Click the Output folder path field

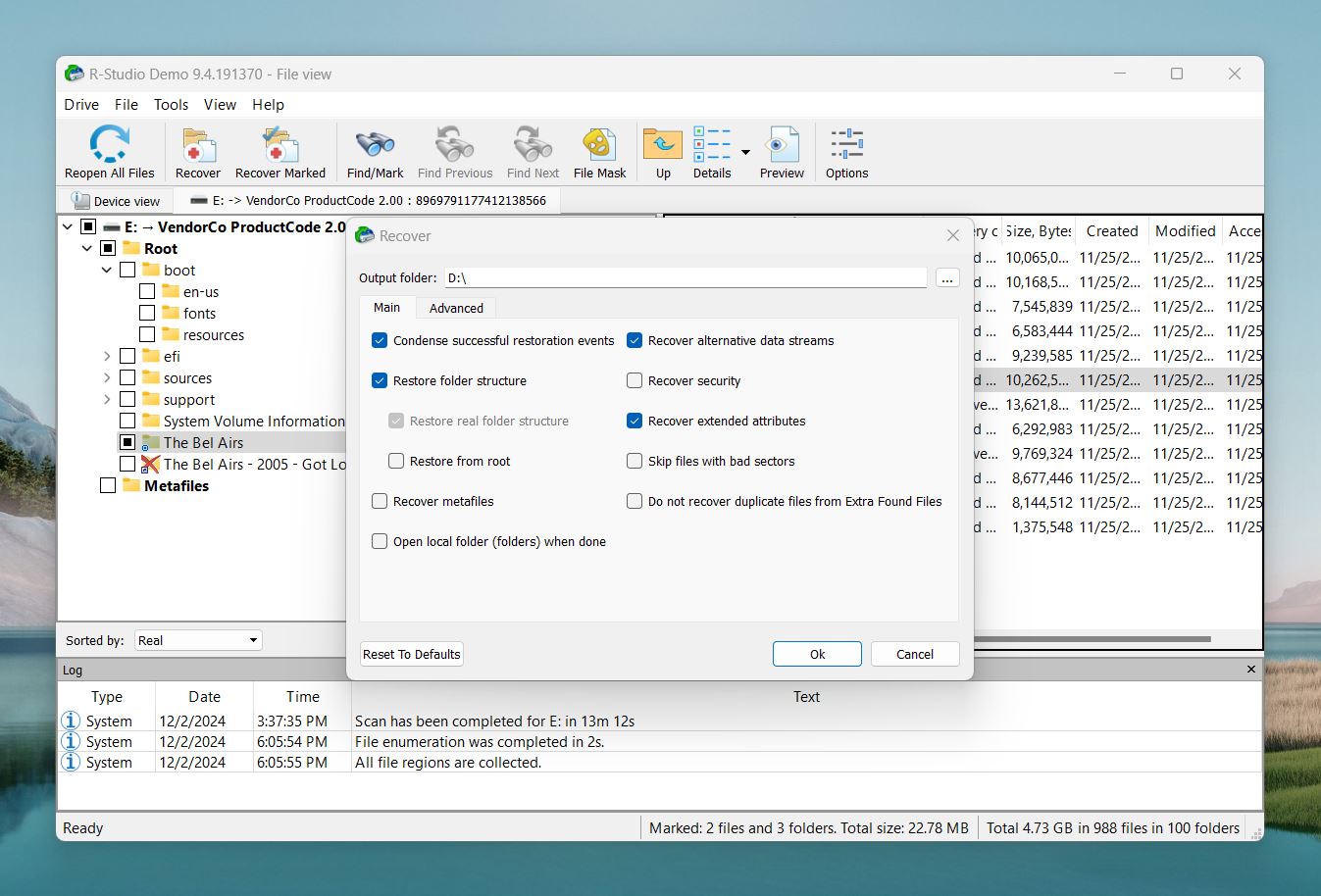click(x=685, y=278)
